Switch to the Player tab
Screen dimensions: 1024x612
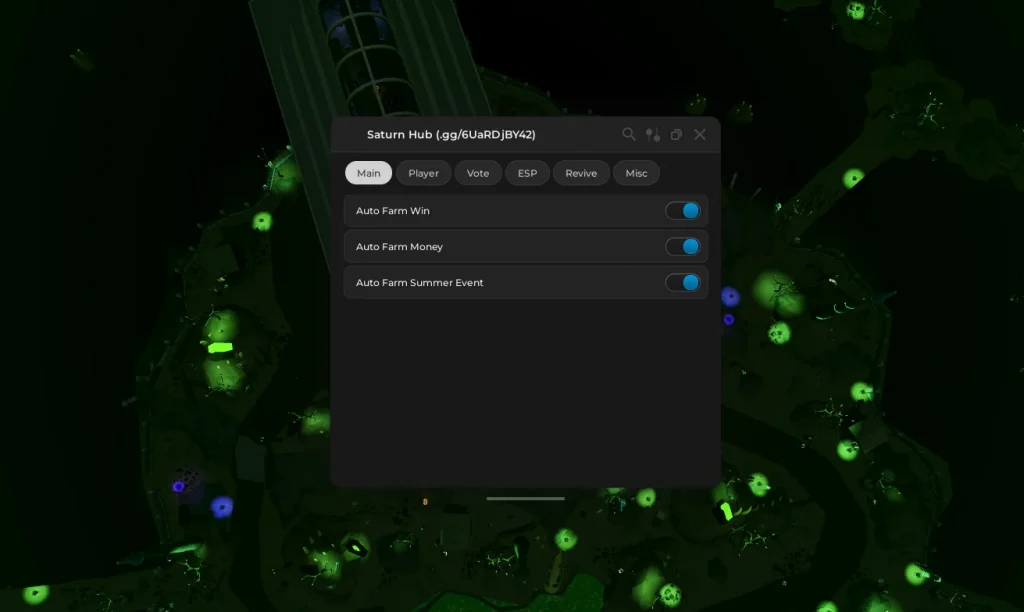click(x=423, y=173)
